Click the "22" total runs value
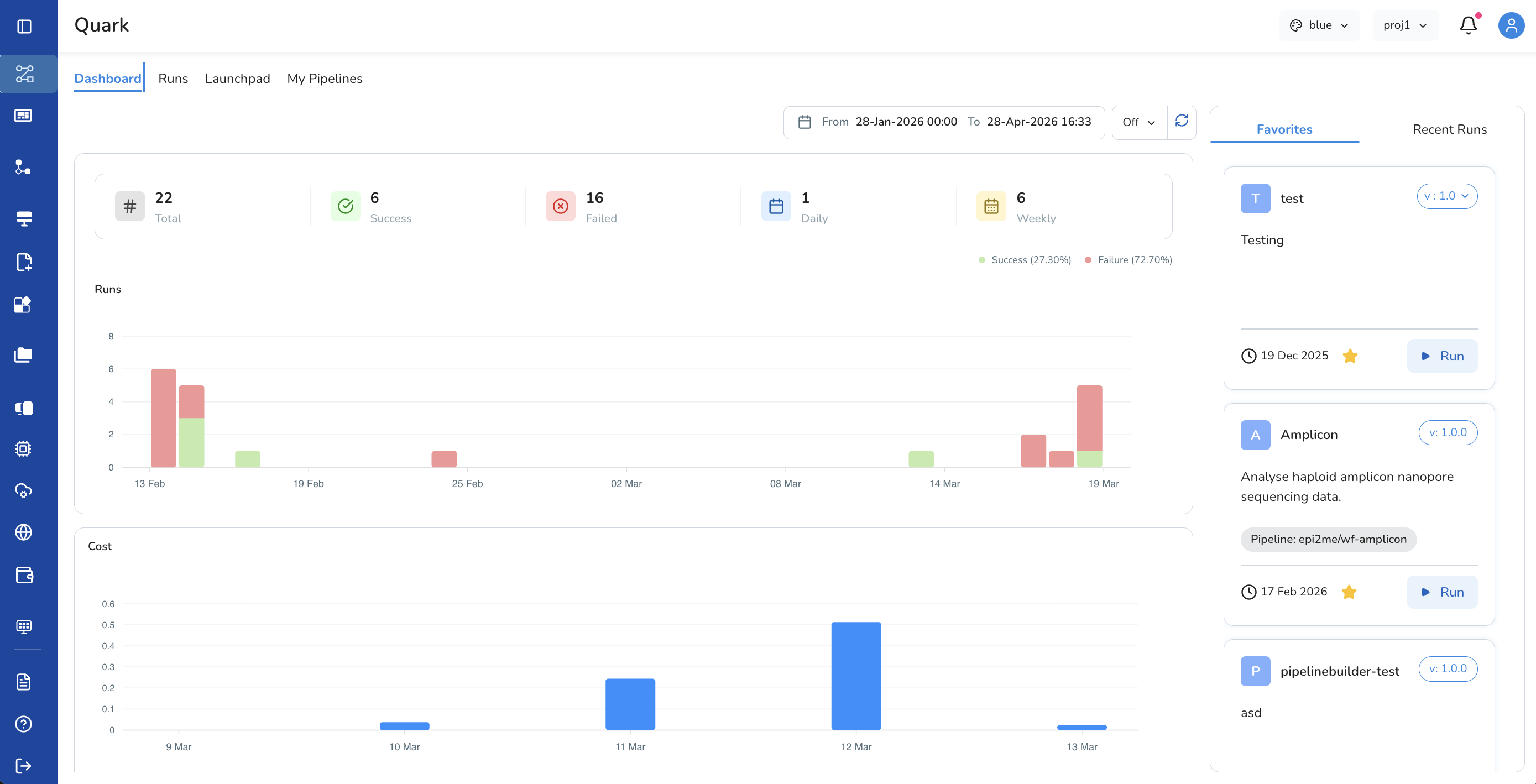 pos(163,198)
